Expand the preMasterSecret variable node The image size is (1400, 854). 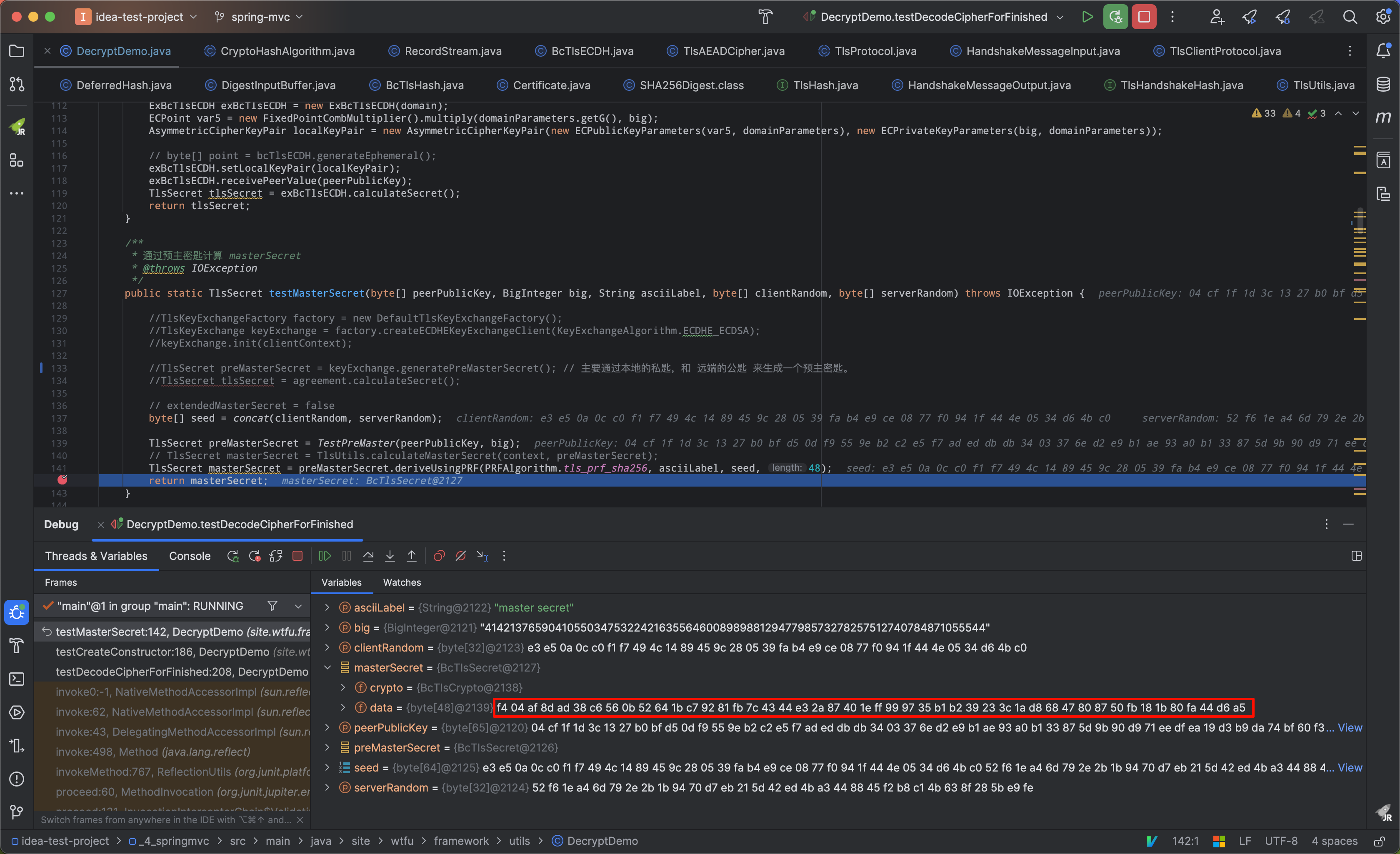click(x=328, y=748)
